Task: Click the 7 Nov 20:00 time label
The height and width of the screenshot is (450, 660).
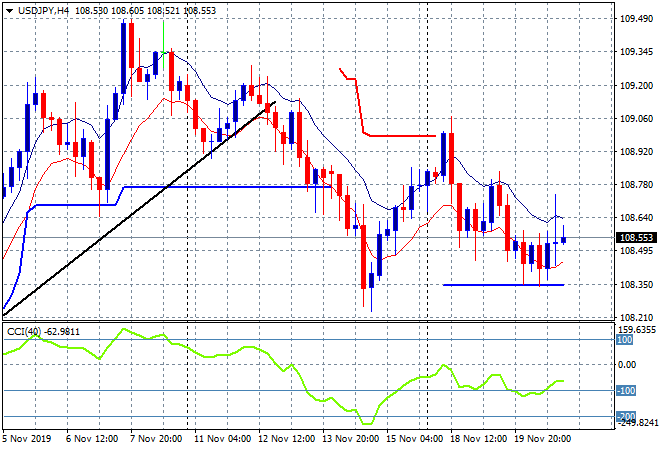Action: [x=156, y=439]
